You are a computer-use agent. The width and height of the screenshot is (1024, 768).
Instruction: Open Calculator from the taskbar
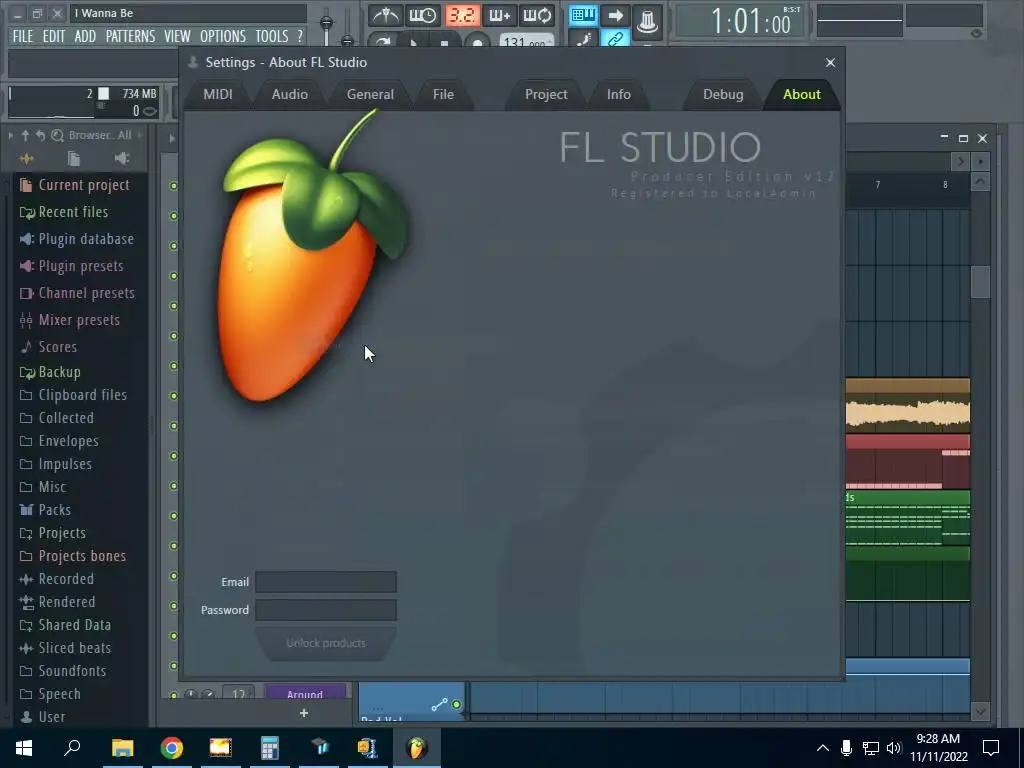click(x=270, y=748)
